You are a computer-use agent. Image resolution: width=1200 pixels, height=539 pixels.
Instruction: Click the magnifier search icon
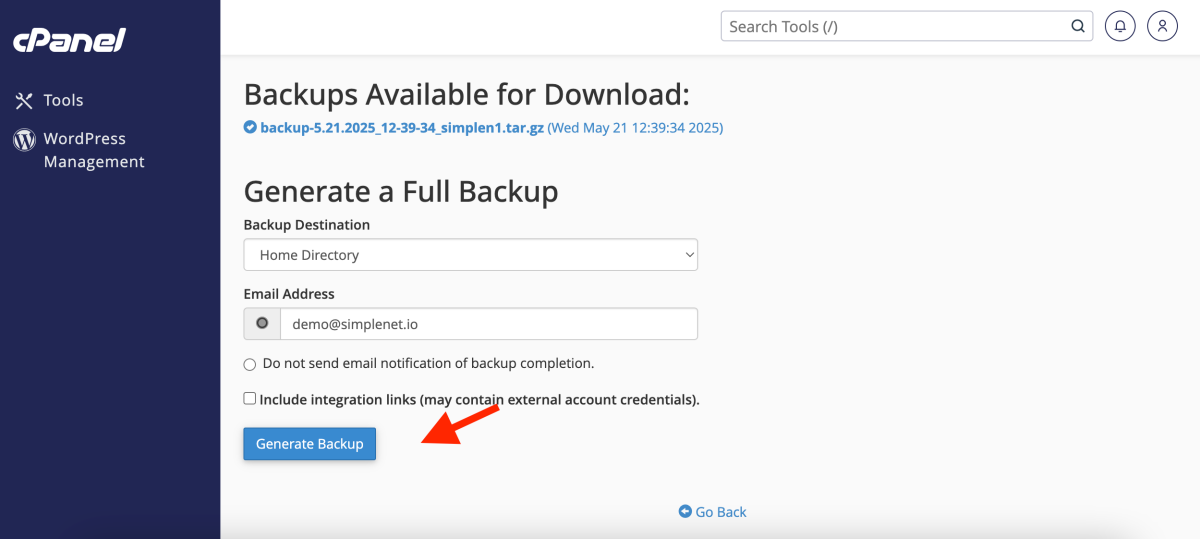(1078, 27)
